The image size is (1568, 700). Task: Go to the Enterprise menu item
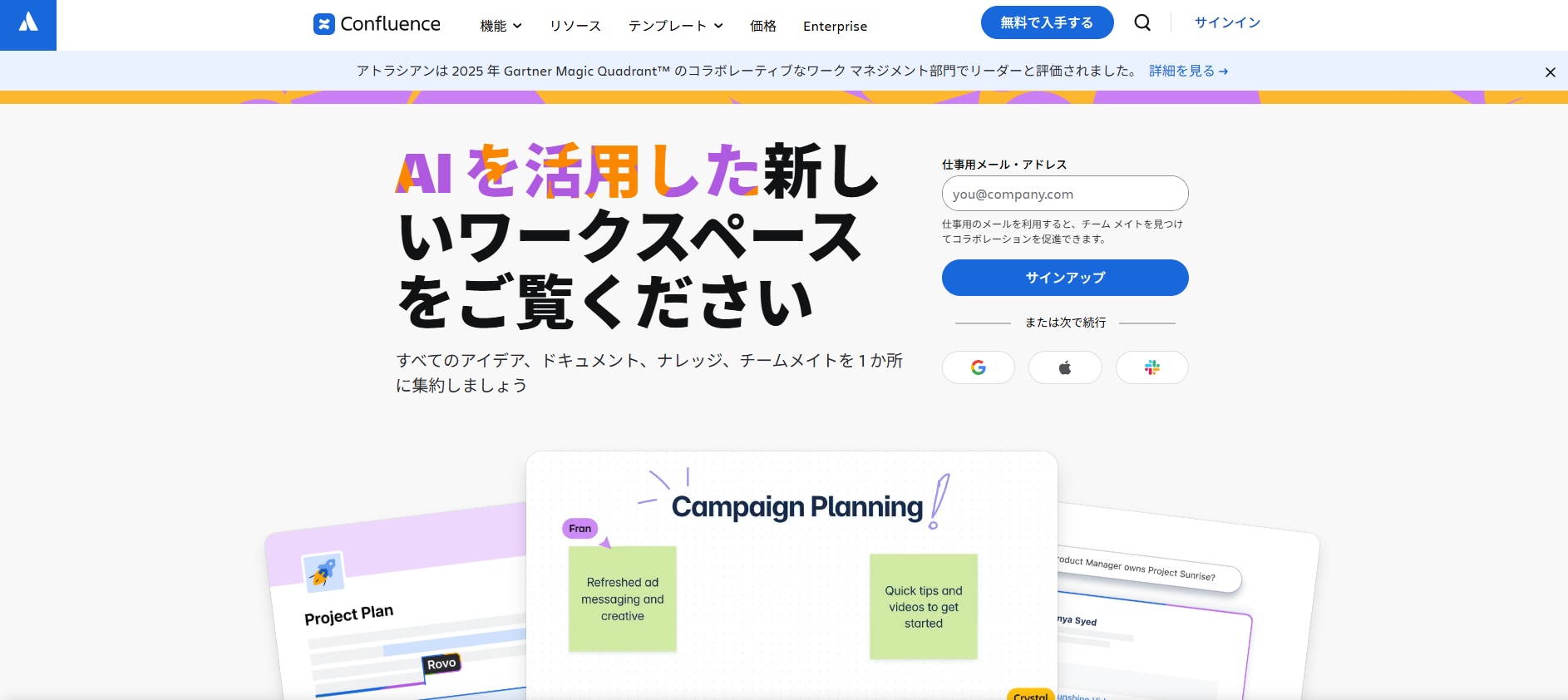pyautogui.click(x=835, y=26)
